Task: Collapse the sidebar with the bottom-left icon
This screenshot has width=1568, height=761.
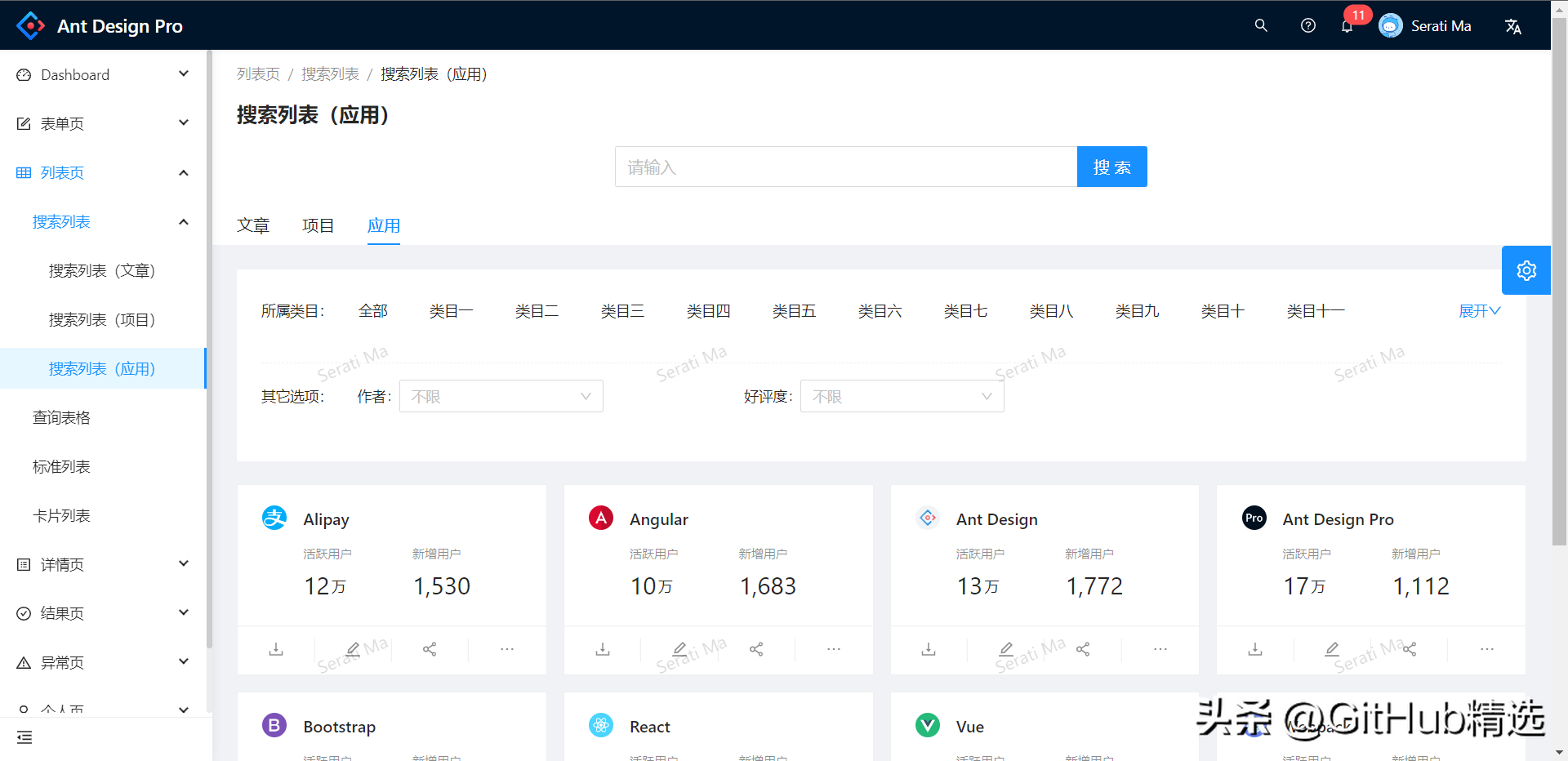Action: 24,737
